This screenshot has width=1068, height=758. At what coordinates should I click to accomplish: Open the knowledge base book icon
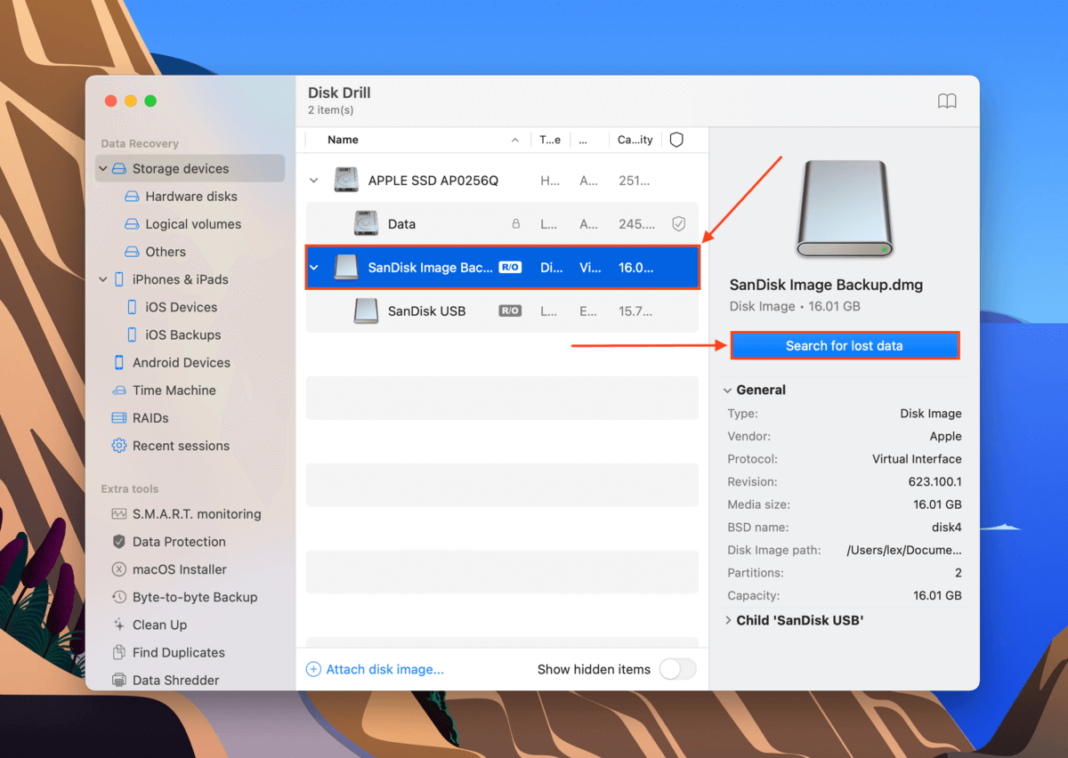(946, 100)
